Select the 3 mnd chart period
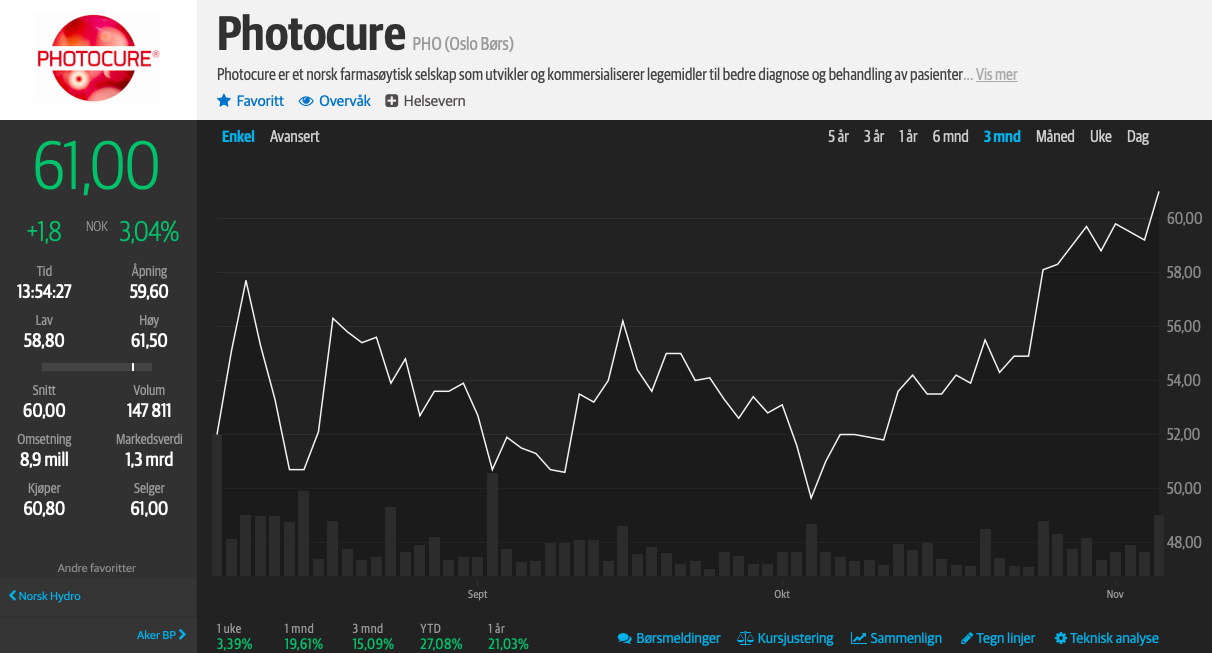1212x653 pixels. coord(1002,136)
